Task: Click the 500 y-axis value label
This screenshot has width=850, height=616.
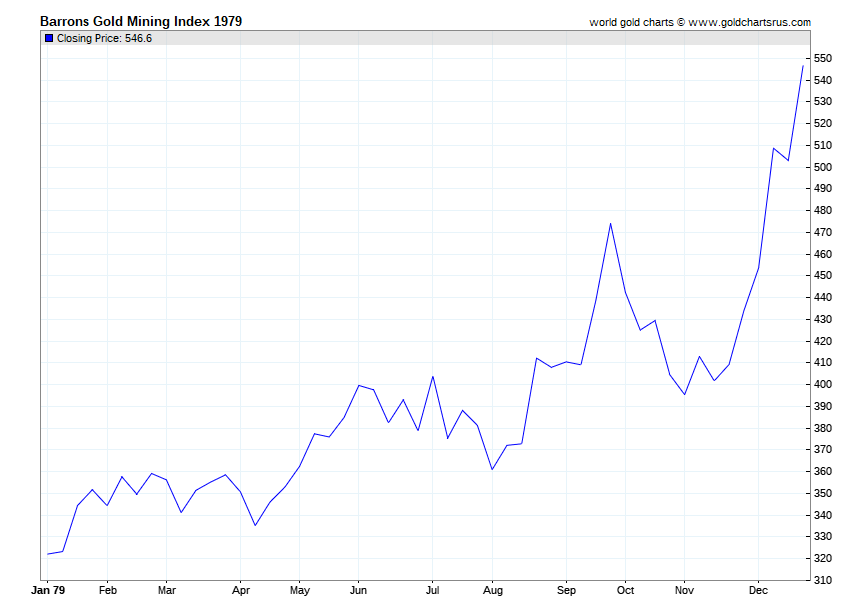Action: (822, 167)
